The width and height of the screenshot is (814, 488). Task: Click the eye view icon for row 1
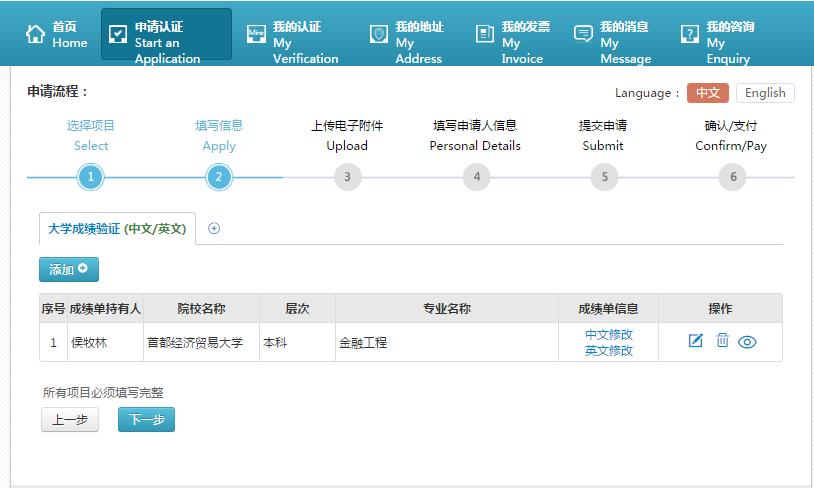tap(747, 342)
